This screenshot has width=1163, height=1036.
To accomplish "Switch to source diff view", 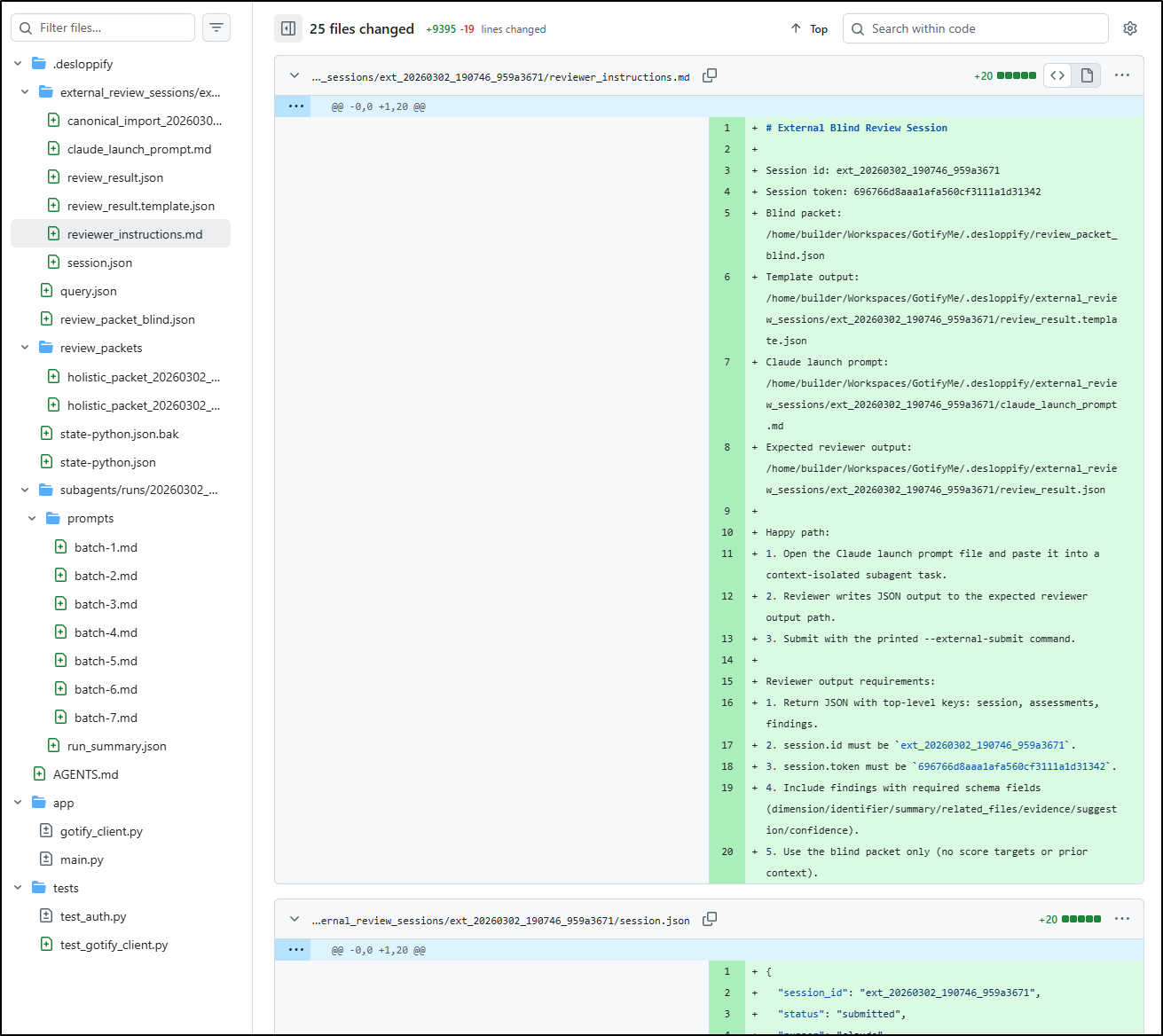I will tap(1057, 75).
